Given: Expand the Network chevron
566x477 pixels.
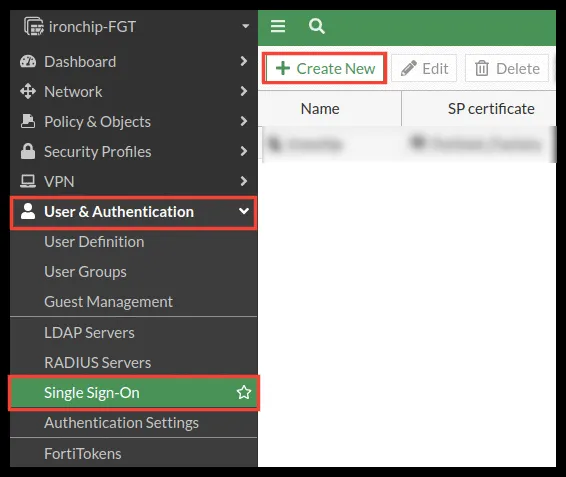Looking at the screenshot, I should pos(244,91).
